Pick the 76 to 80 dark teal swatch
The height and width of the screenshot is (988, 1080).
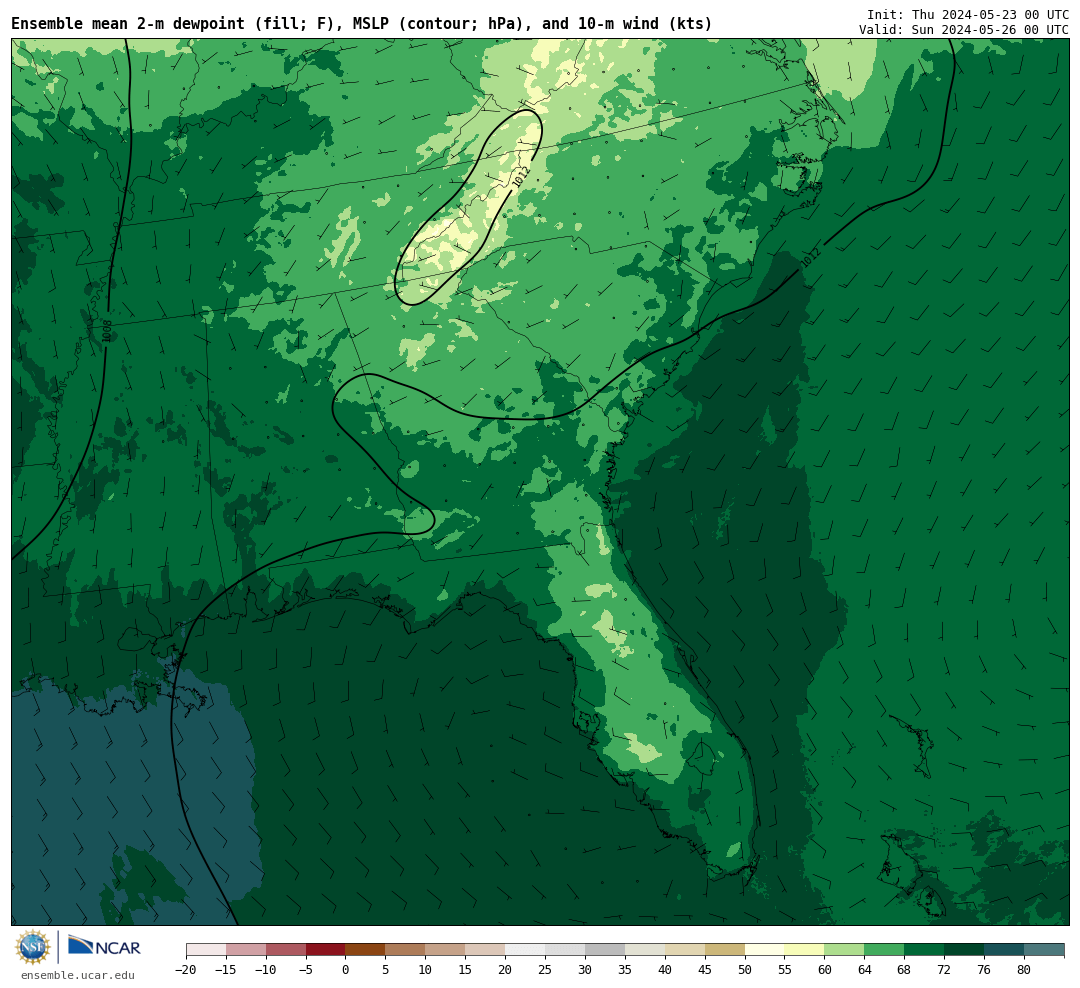click(1004, 950)
